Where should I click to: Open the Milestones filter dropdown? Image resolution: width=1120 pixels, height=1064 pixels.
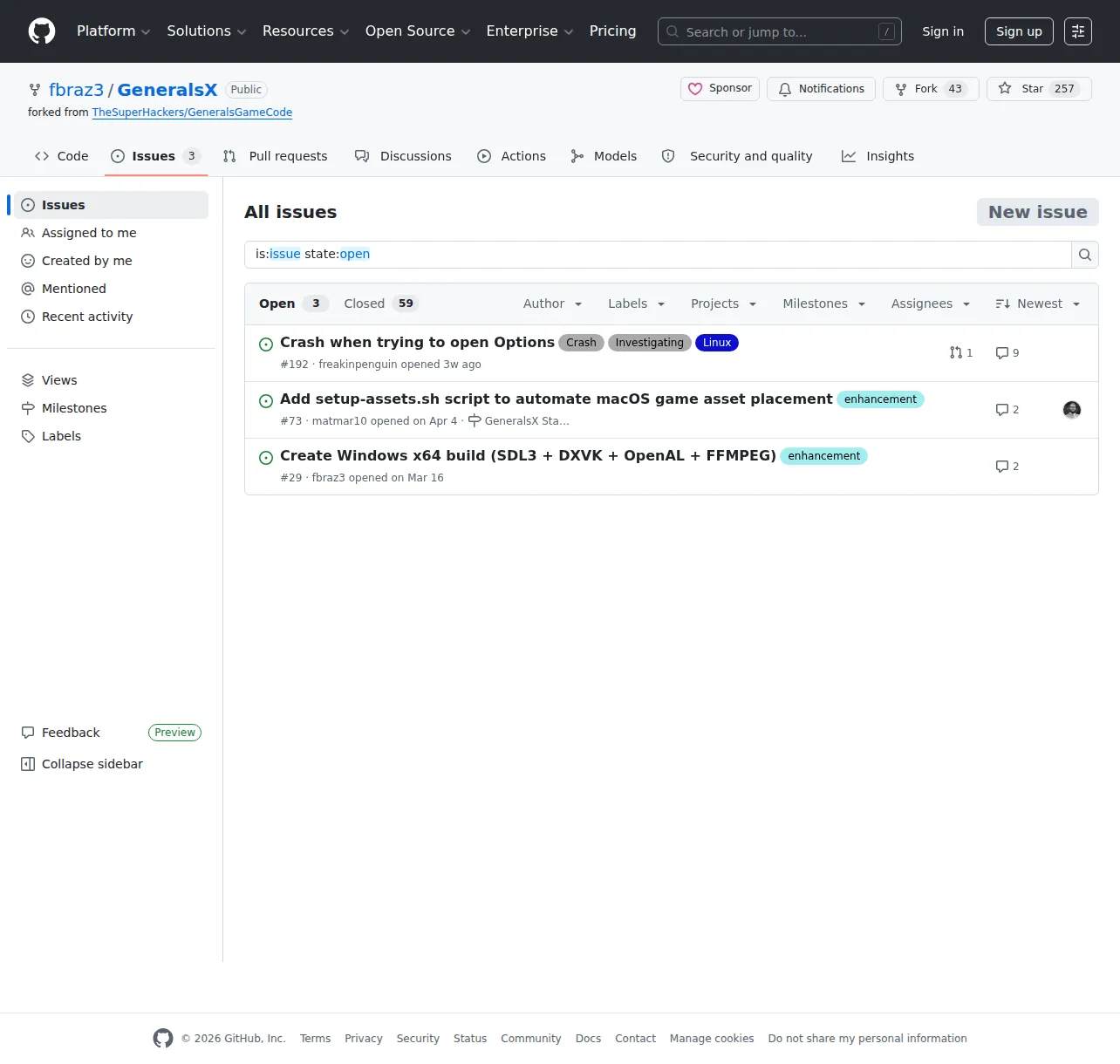[824, 304]
